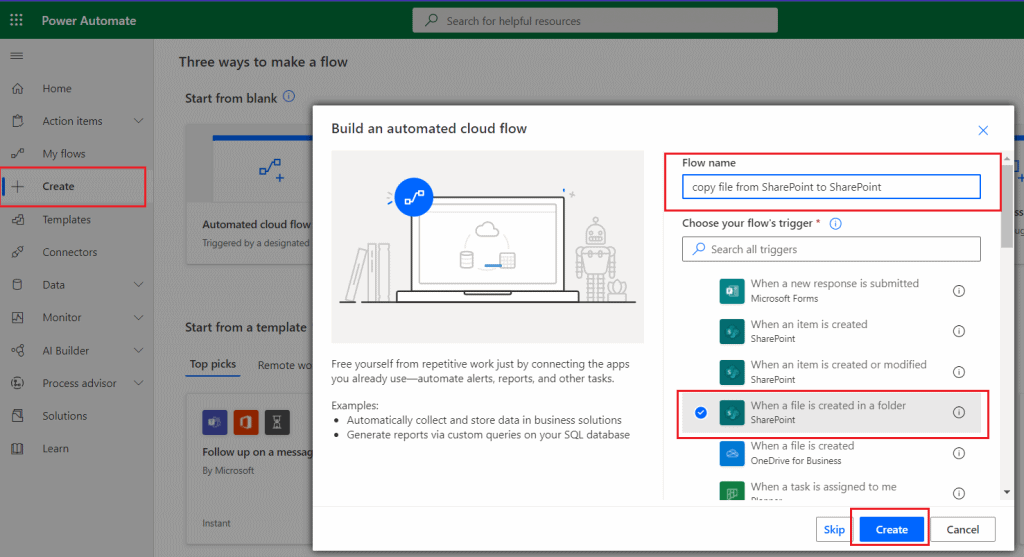Click the Data cylinder icon
1024x557 pixels.
(x=18, y=285)
